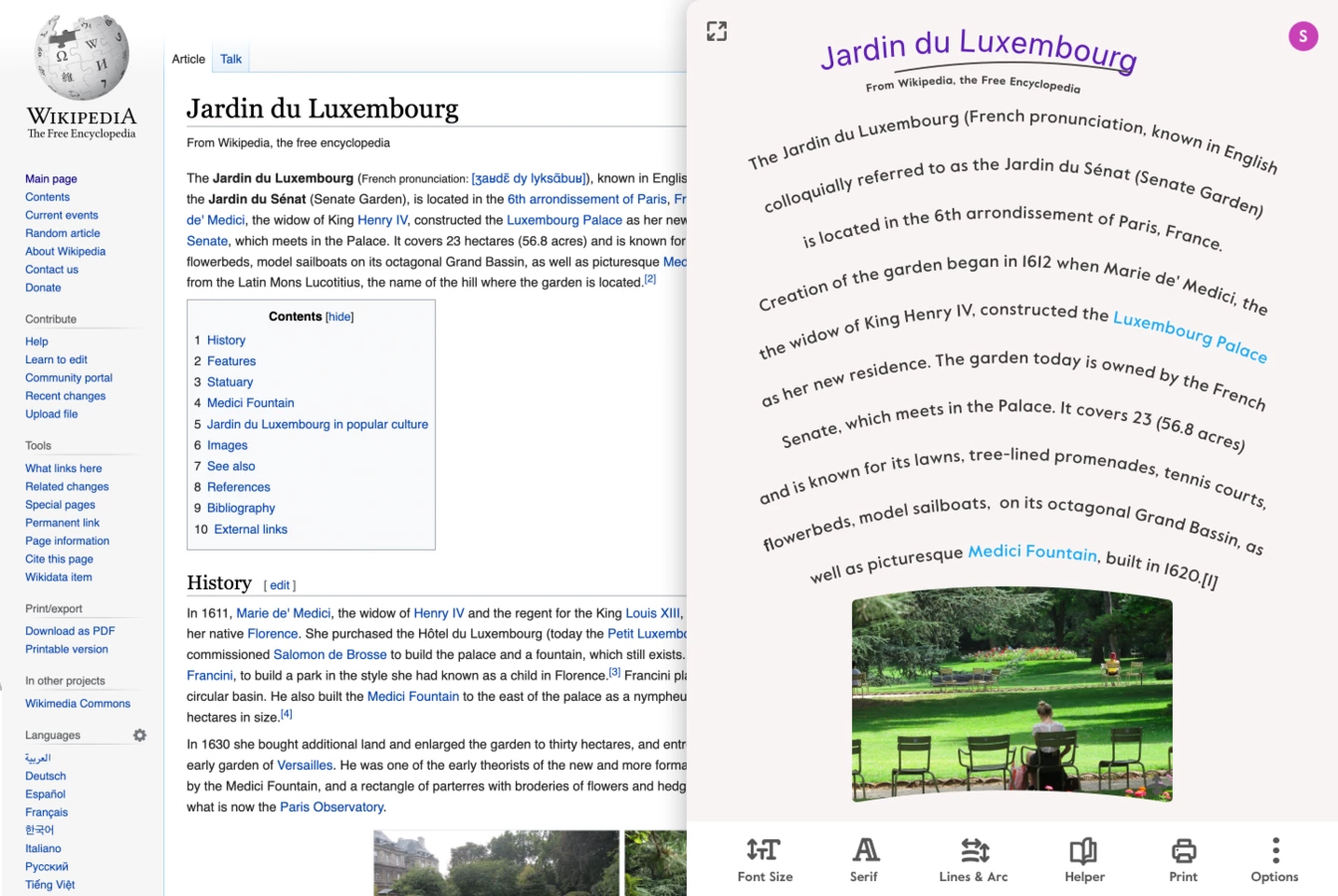
Task: Click Special pages link
Action: [61, 505]
